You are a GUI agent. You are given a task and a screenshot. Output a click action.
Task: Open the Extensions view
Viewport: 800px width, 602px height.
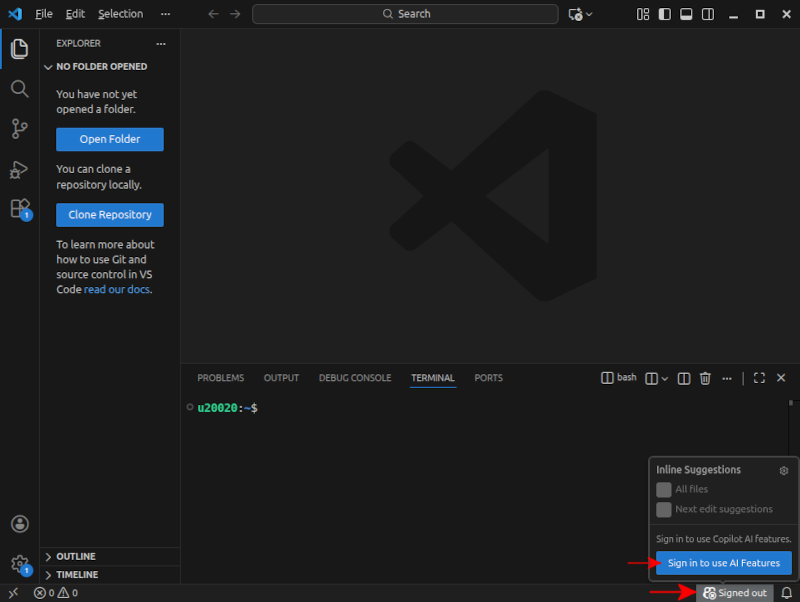tap(19, 208)
